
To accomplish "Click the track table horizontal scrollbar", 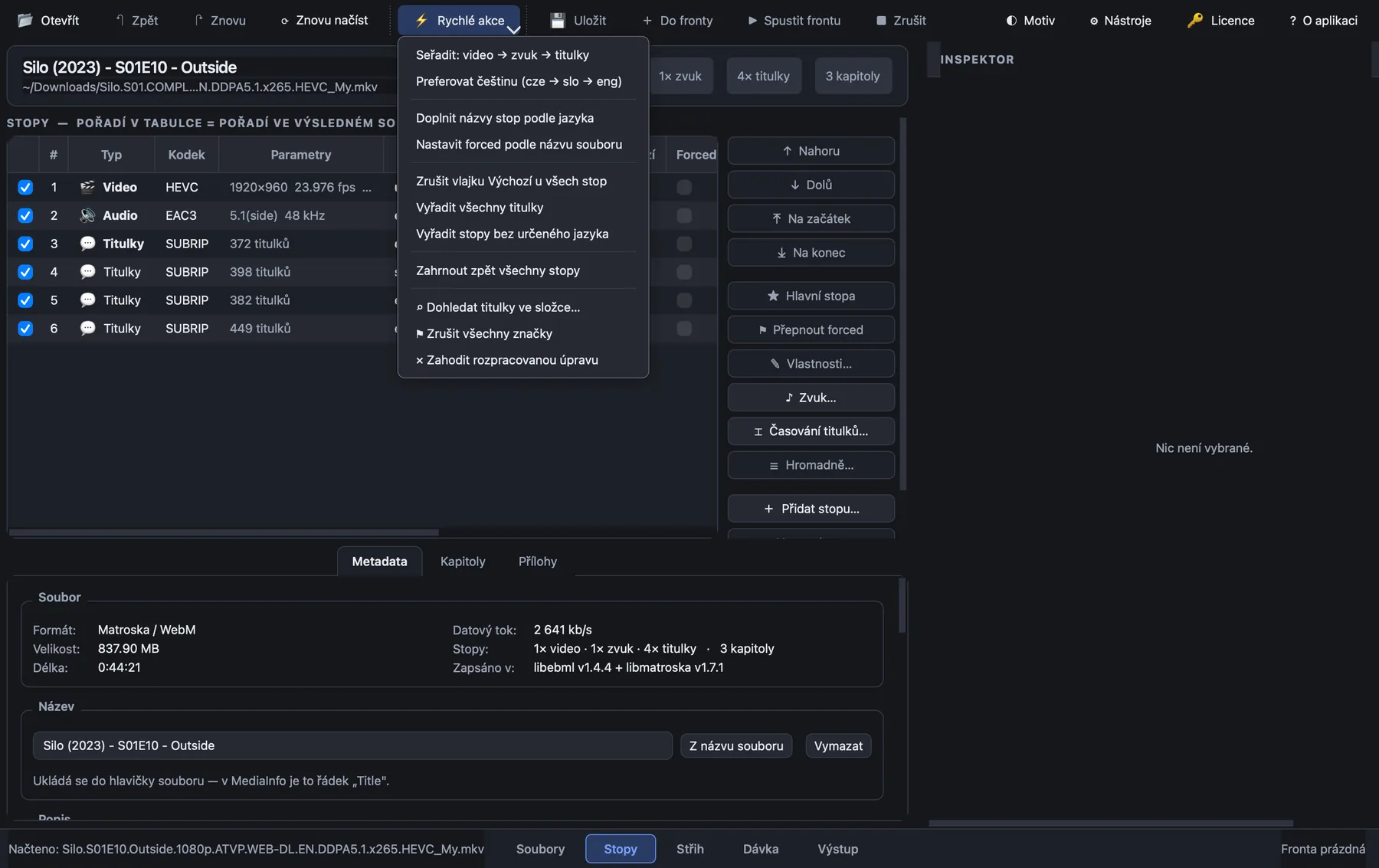I will (224, 532).
